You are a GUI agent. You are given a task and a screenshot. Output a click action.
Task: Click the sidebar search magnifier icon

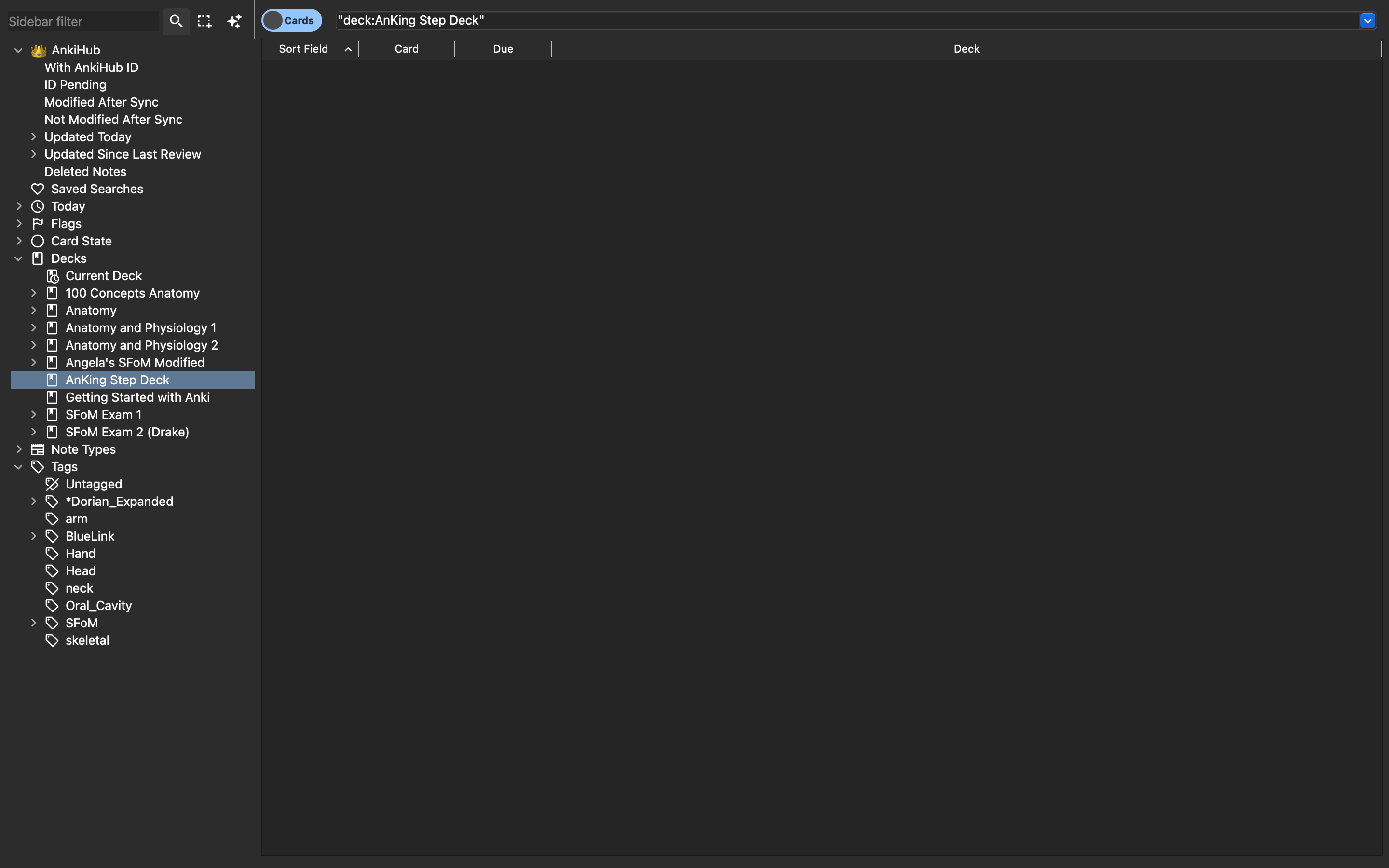176,21
